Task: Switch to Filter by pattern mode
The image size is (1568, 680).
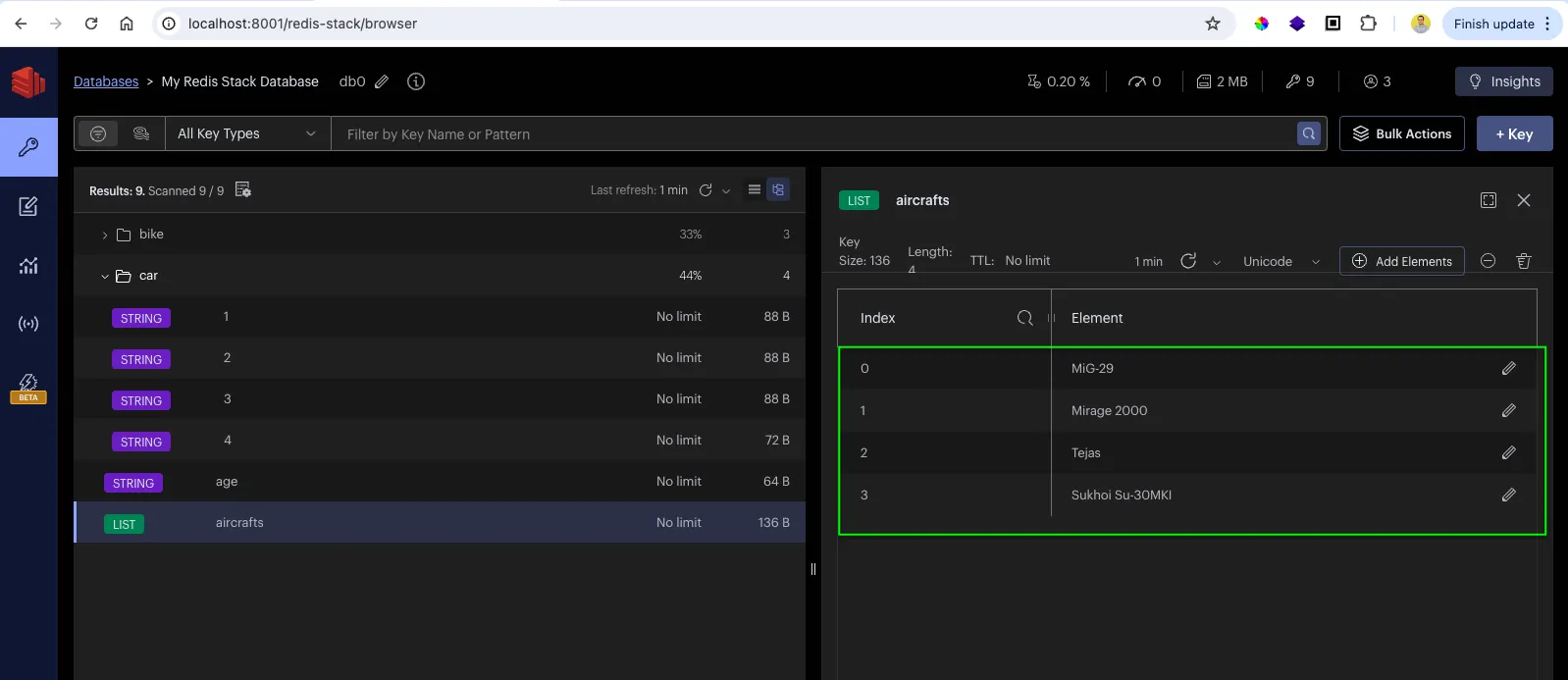Action: [98, 133]
